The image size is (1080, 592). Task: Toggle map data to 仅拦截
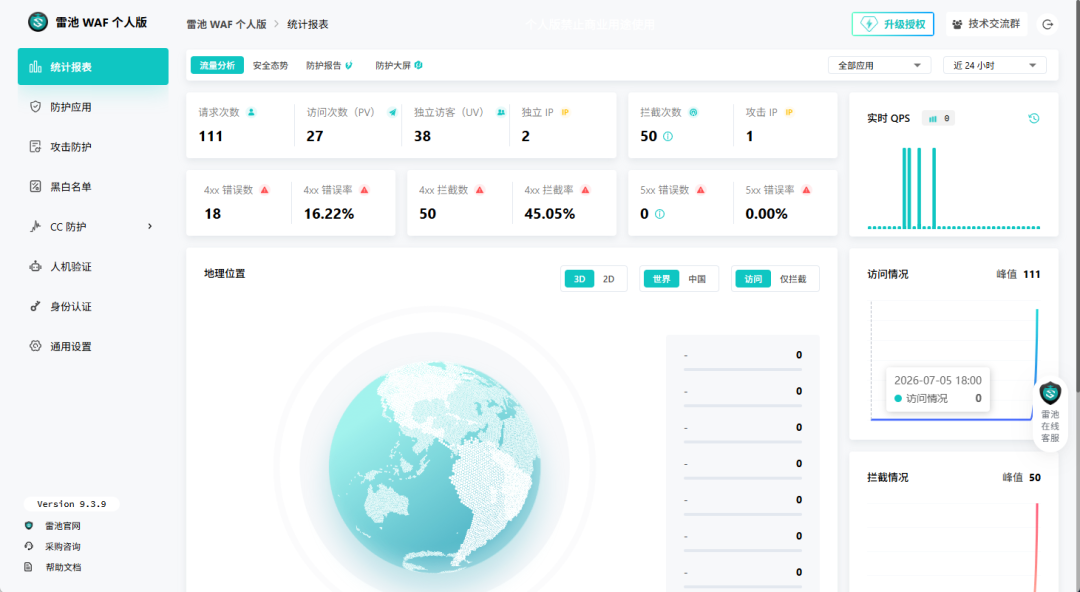pos(793,279)
